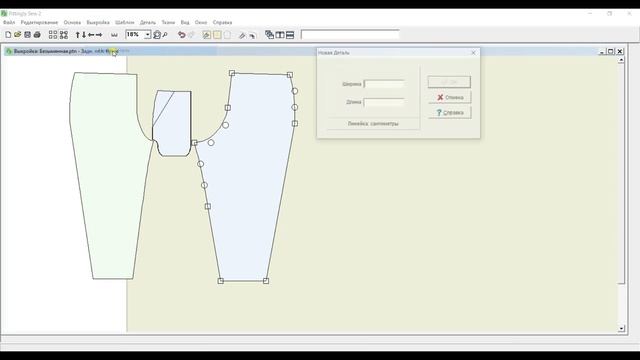Click the tile windows horizontally icon
This screenshot has width=640, height=360.
click(290, 35)
